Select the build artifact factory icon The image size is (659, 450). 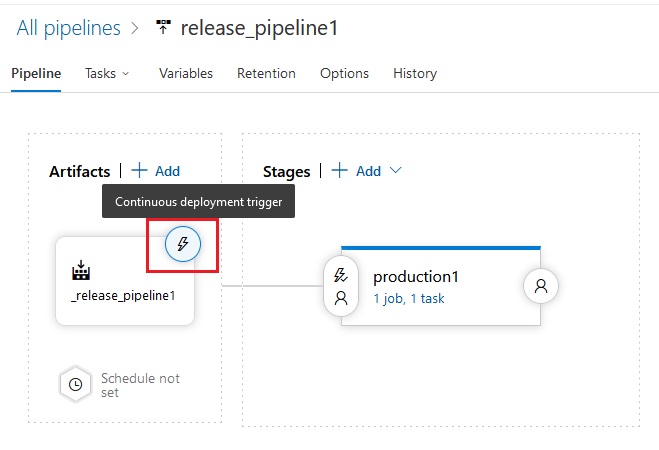point(81,271)
